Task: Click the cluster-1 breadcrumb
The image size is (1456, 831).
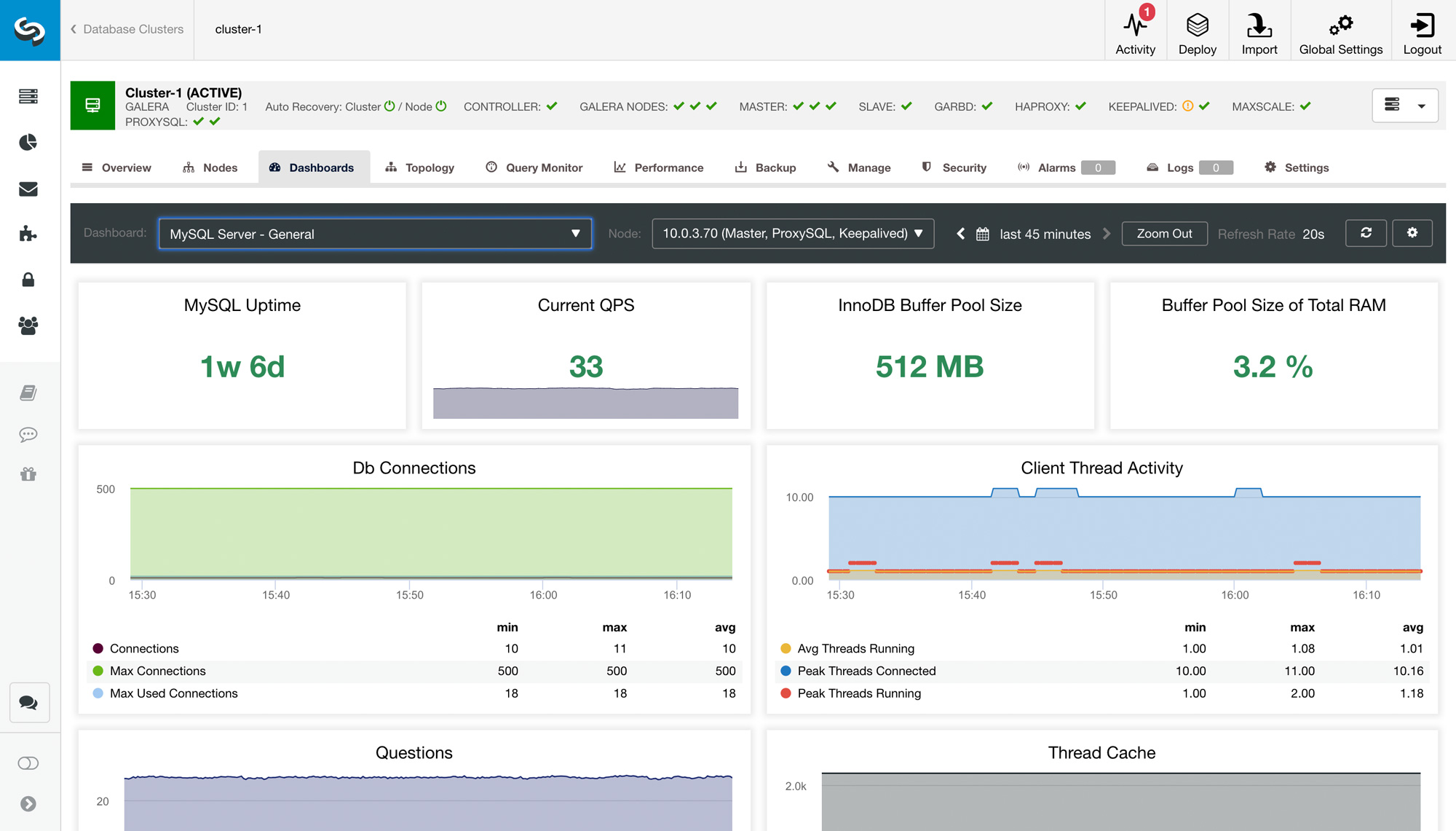Action: [x=238, y=29]
